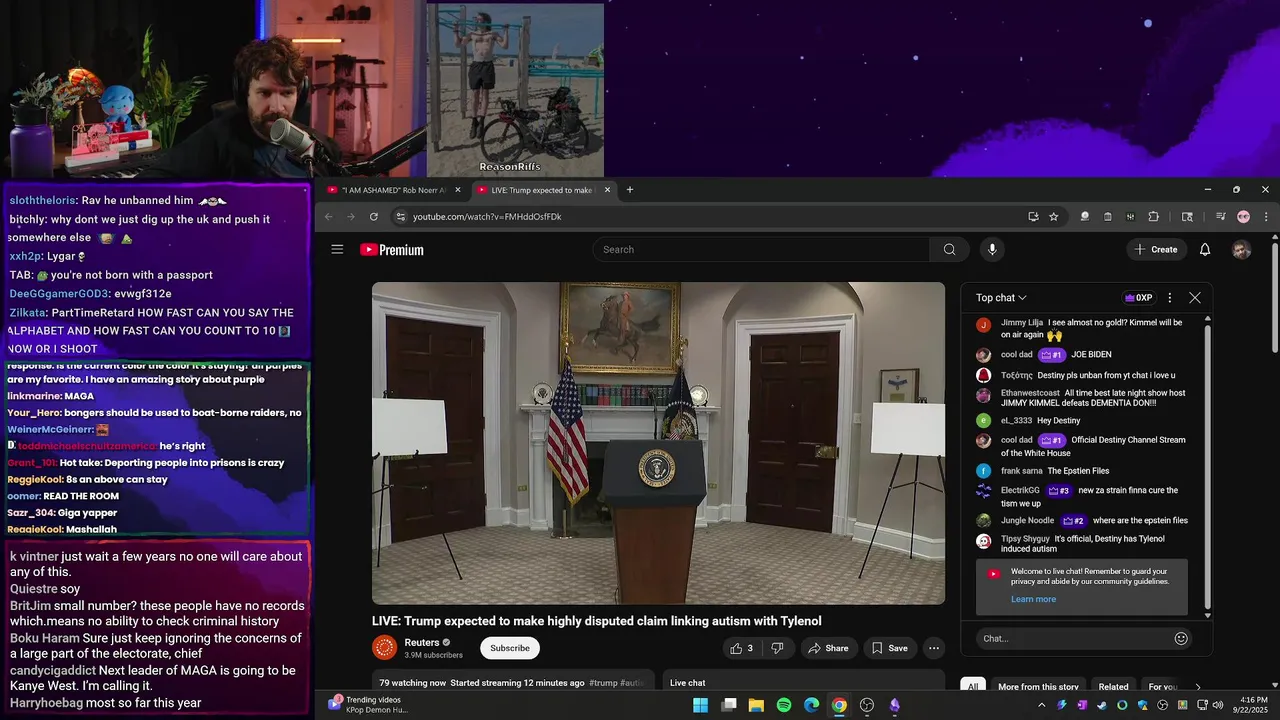
Task: Open the Learn more link in chat
Action: tap(1033, 599)
